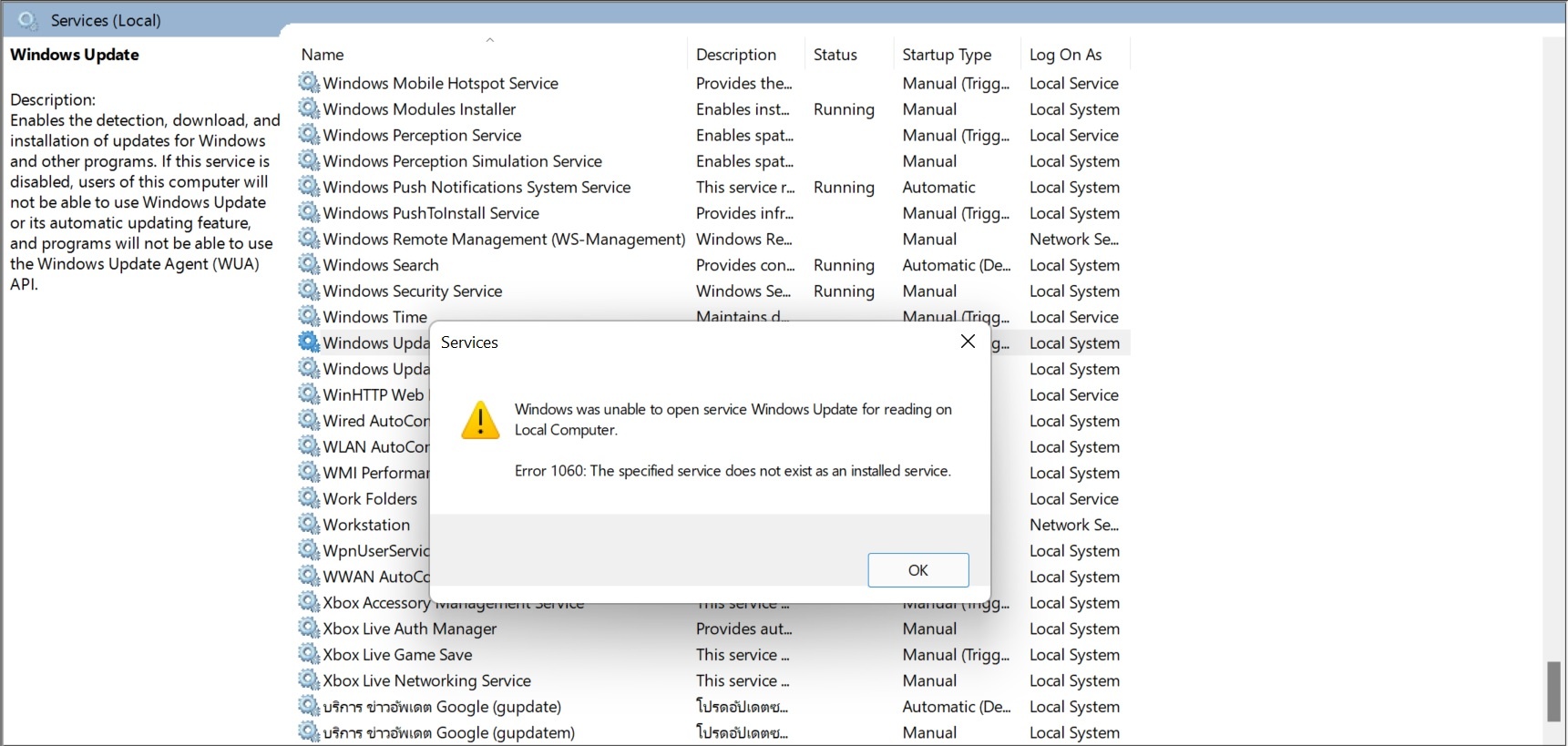Select the Windows Time service name
Image resolution: width=1568 pixels, height=746 pixels.
pos(375,317)
